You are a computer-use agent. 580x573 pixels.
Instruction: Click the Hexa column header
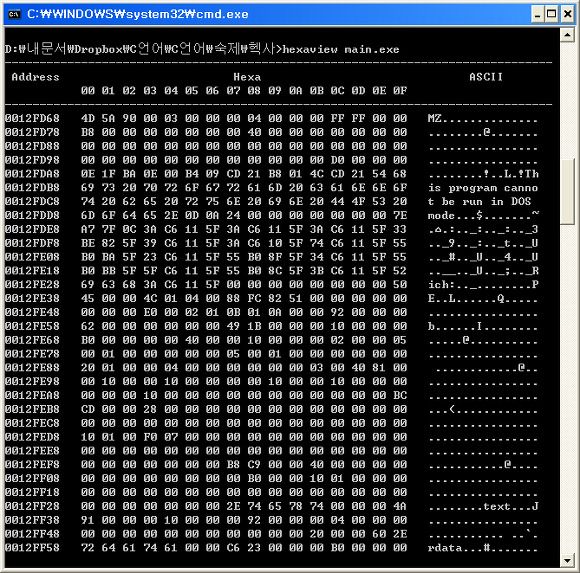[247, 77]
